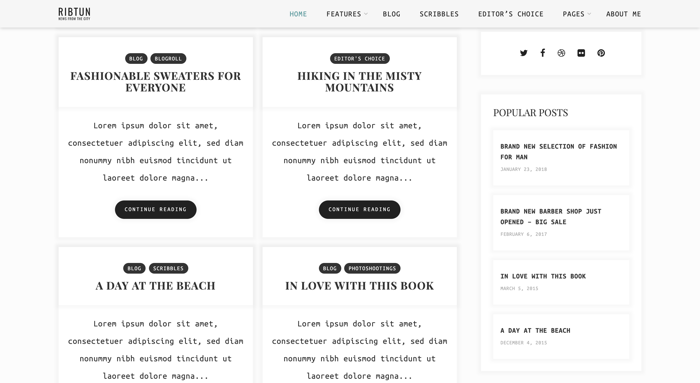Open Fashionable Sweaters for Everyone title

[155, 82]
